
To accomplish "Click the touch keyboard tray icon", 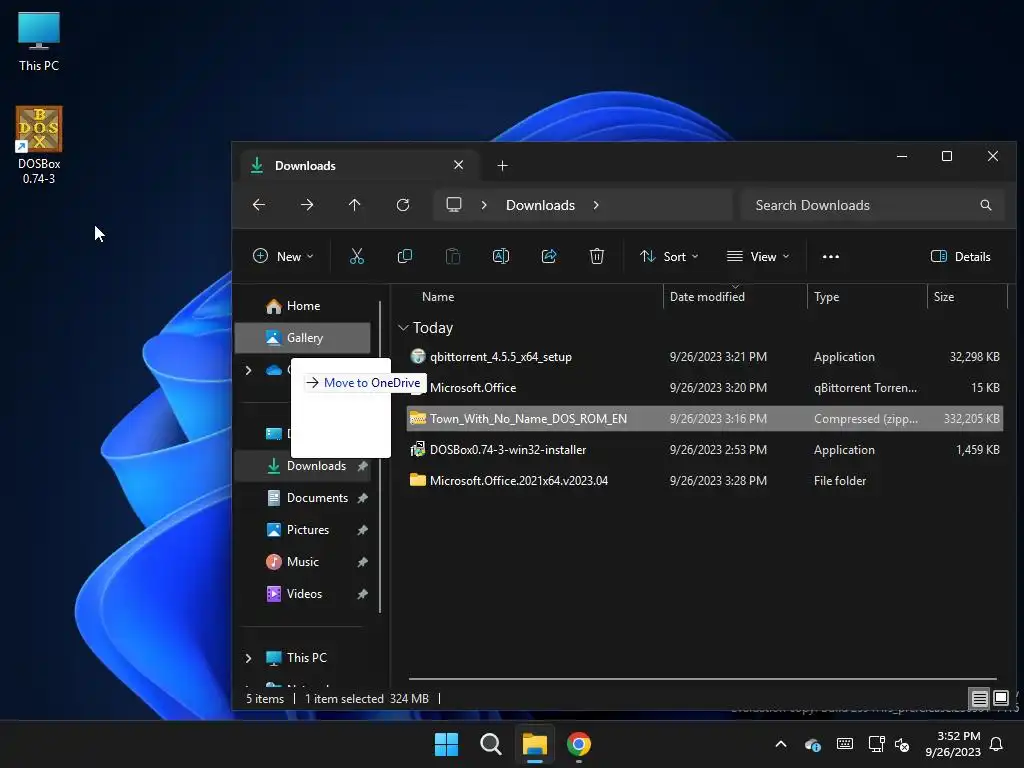I will point(844,744).
